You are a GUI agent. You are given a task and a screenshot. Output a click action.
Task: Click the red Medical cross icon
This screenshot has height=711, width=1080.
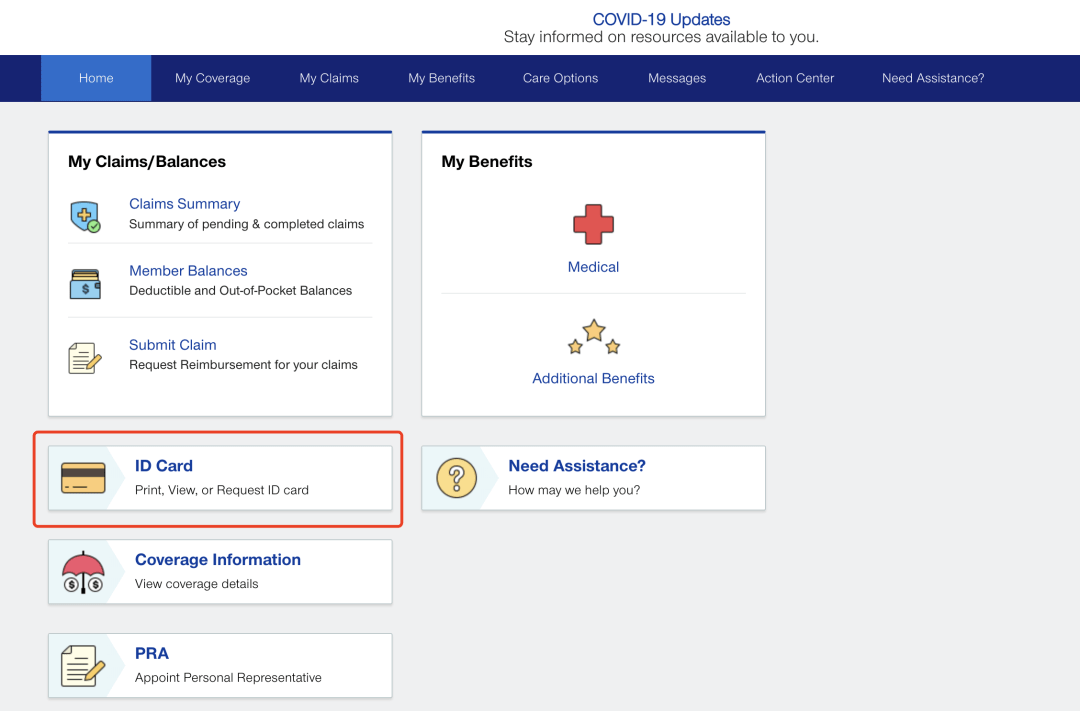[x=593, y=224]
